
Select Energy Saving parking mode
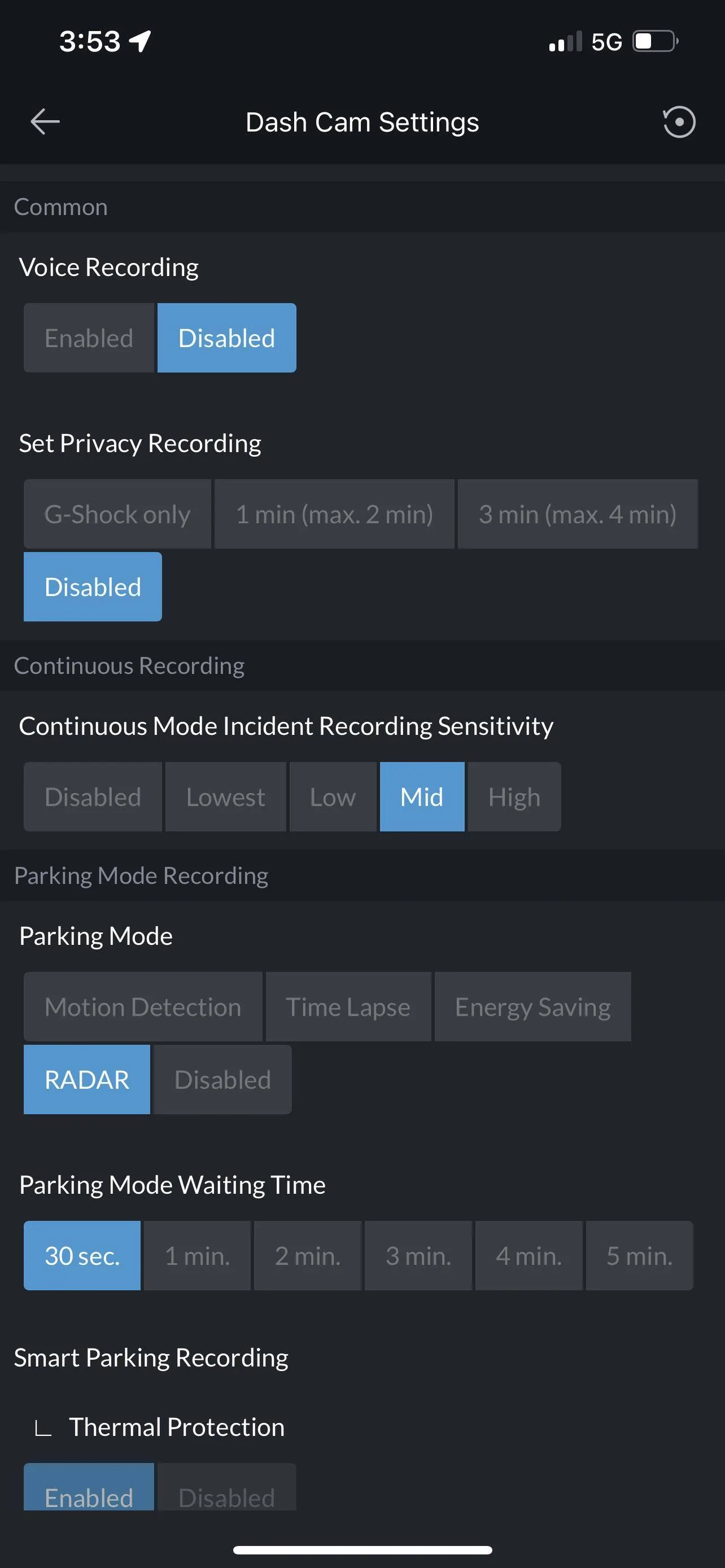532,1006
